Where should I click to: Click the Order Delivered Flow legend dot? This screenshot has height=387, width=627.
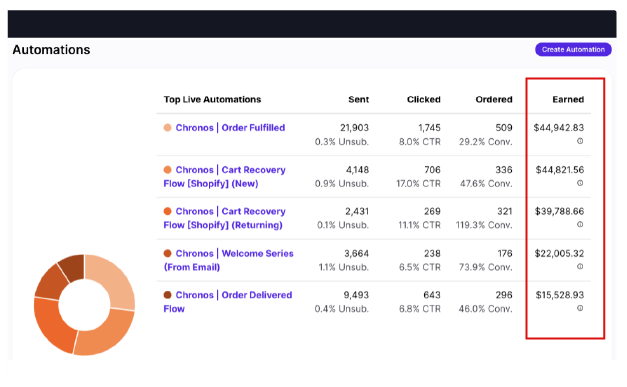point(168,295)
